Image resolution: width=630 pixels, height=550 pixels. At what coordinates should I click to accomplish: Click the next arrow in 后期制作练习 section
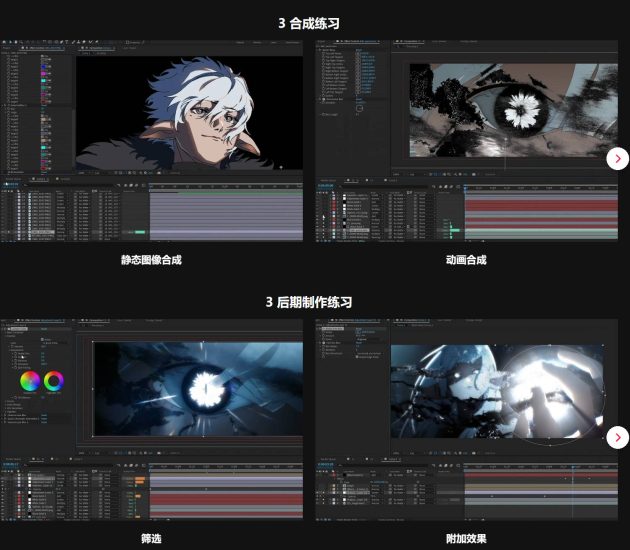pos(618,437)
